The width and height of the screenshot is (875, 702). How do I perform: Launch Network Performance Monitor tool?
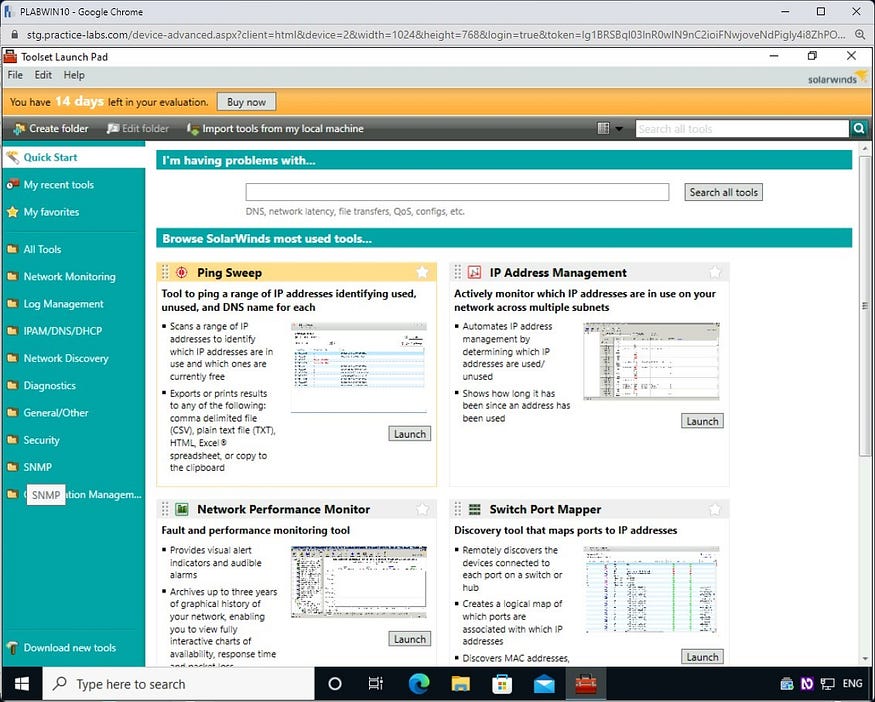coord(410,639)
